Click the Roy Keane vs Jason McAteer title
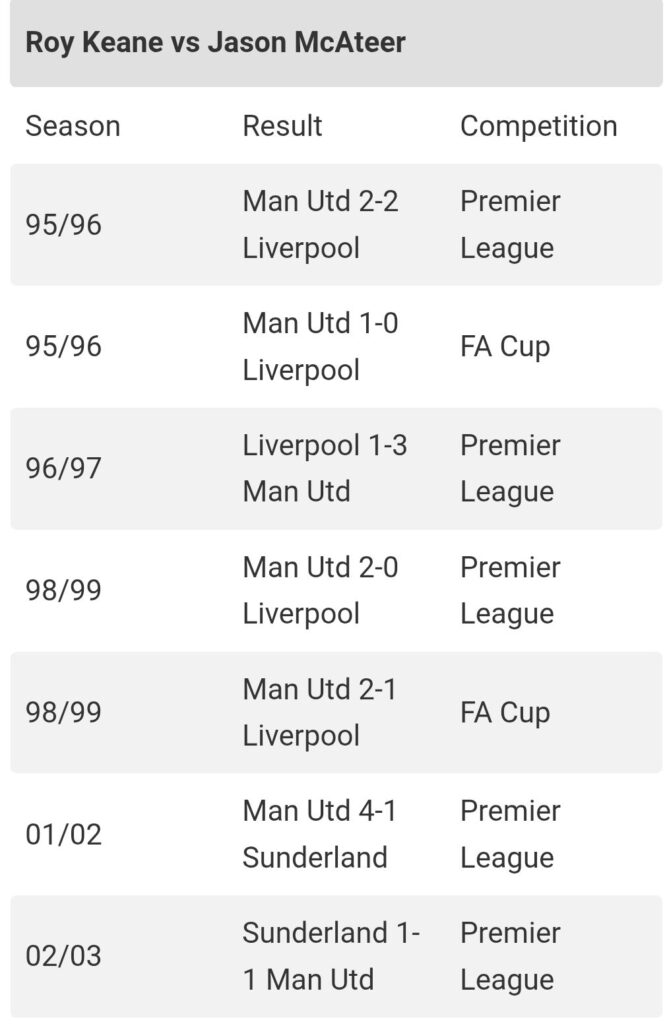This screenshot has height=1024, width=667. pyautogui.click(x=215, y=43)
